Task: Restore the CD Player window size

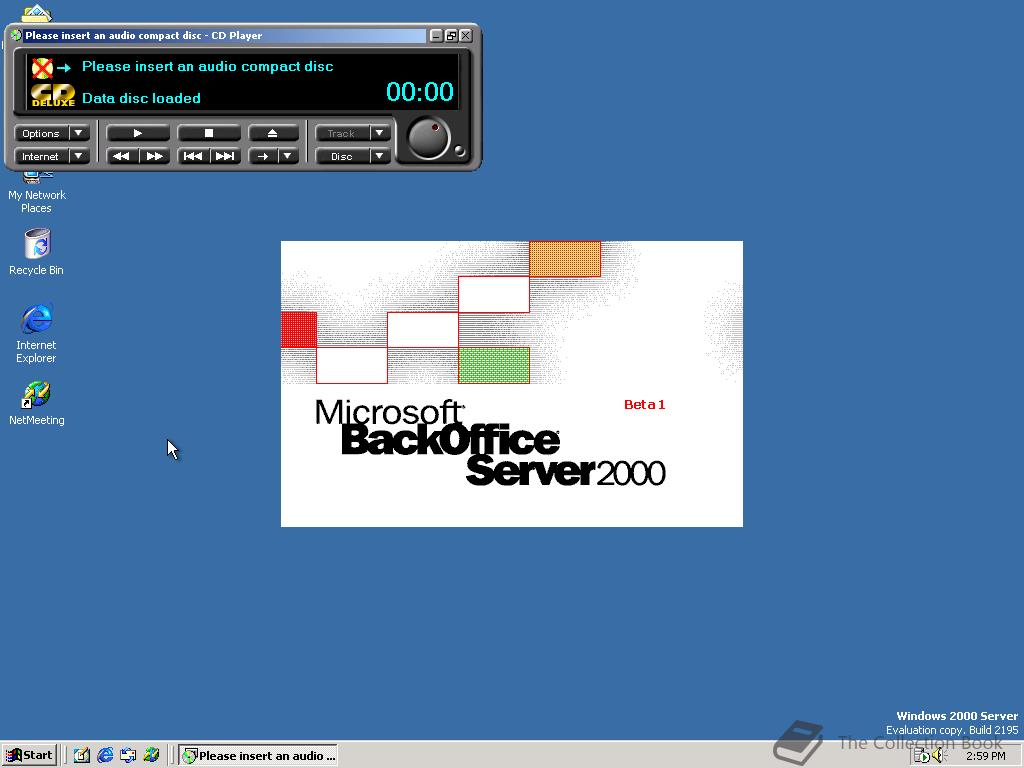Action: coord(451,36)
